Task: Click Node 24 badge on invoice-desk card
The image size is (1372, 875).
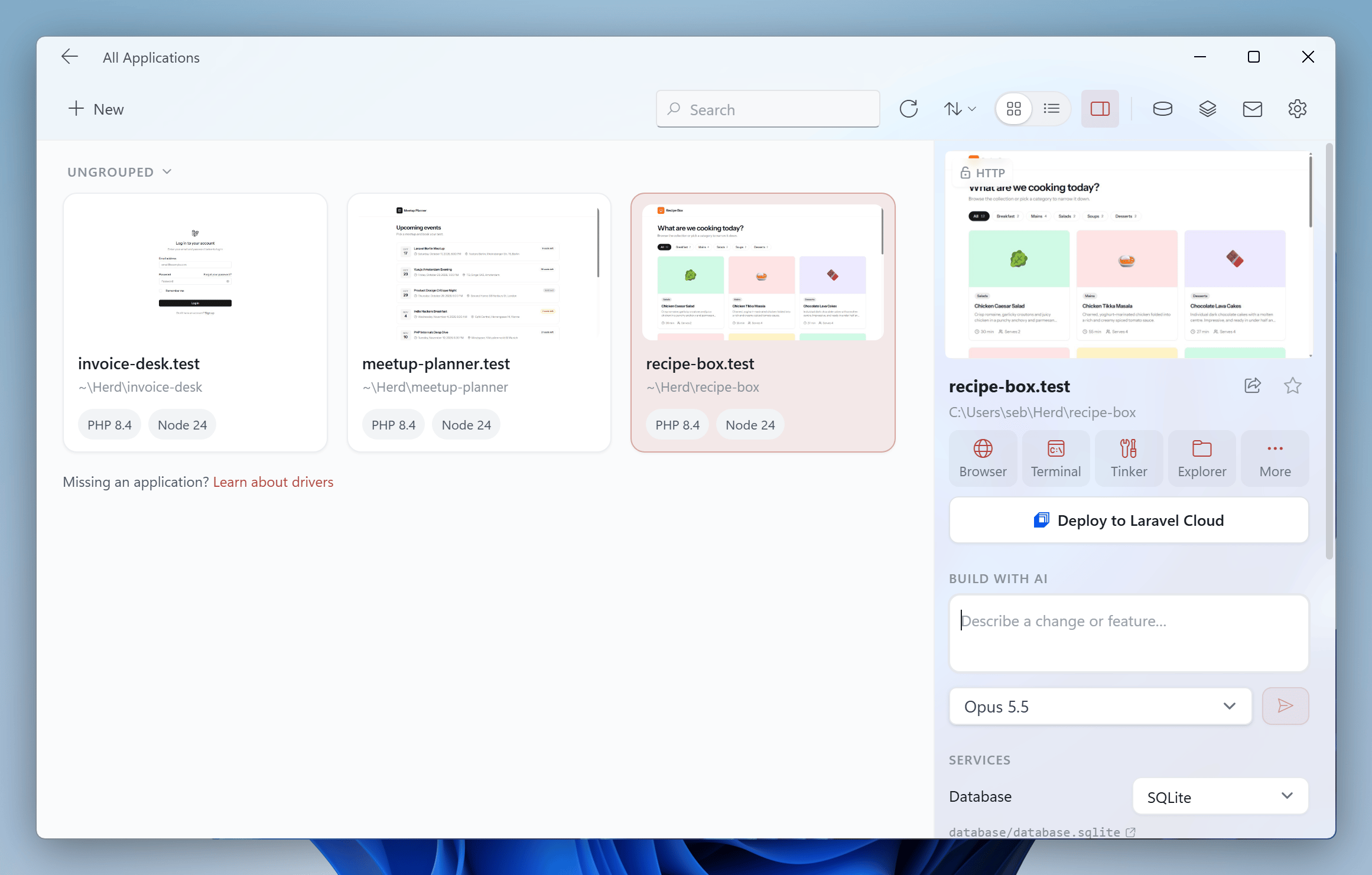Action: (x=183, y=425)
